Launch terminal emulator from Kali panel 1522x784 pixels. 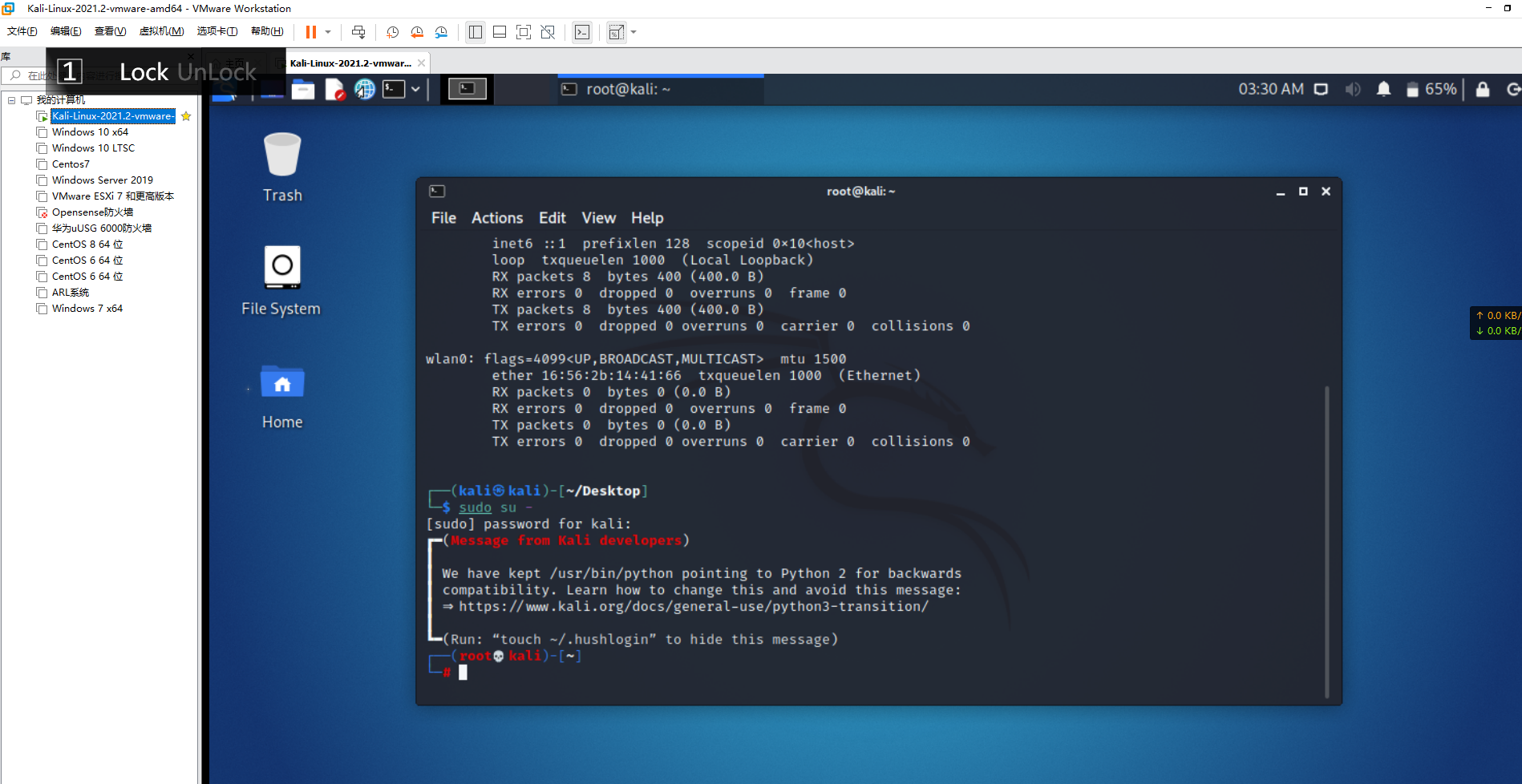tap(394, 89)
